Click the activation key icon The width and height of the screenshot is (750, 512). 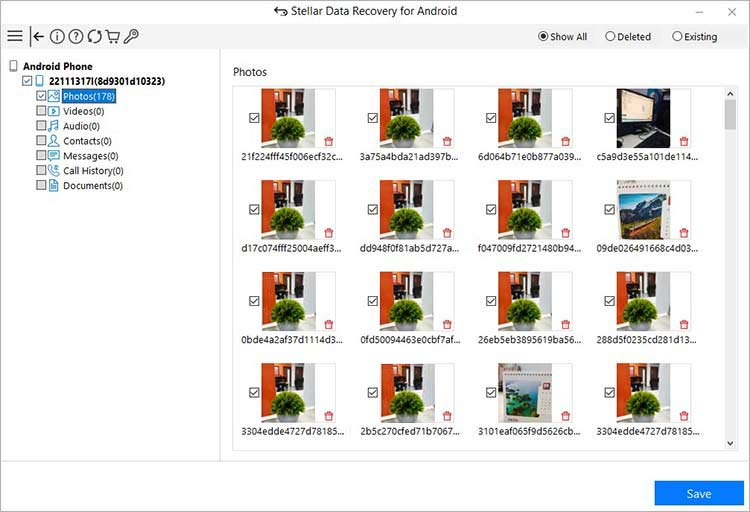point(131,36)
